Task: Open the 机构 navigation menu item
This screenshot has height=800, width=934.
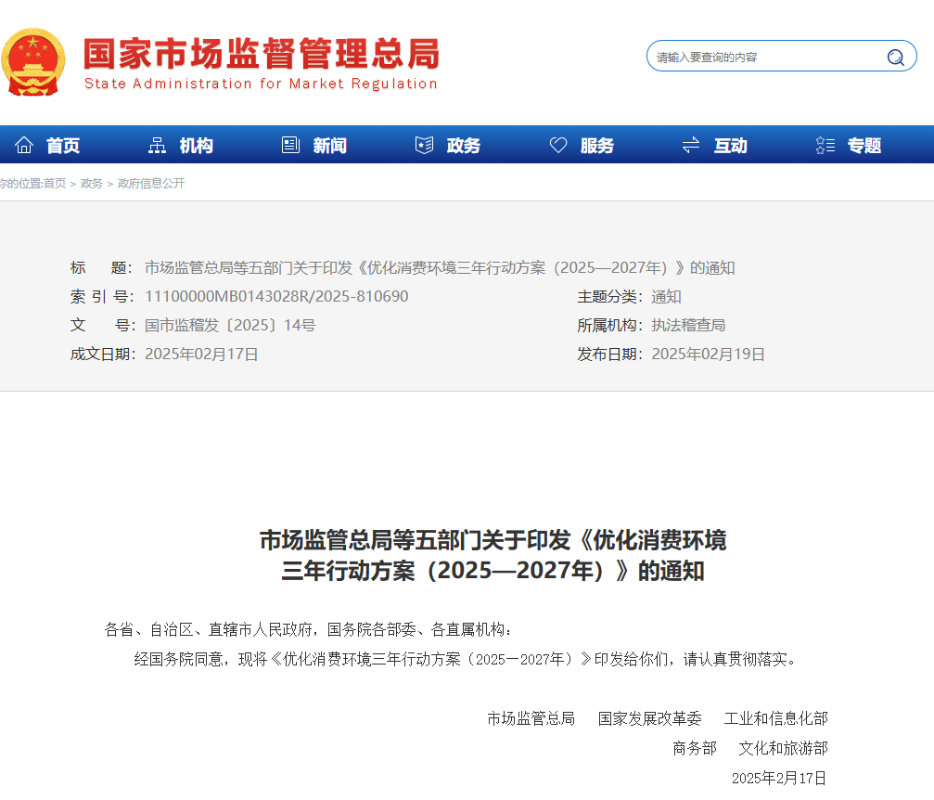Action: pos(196,146)
